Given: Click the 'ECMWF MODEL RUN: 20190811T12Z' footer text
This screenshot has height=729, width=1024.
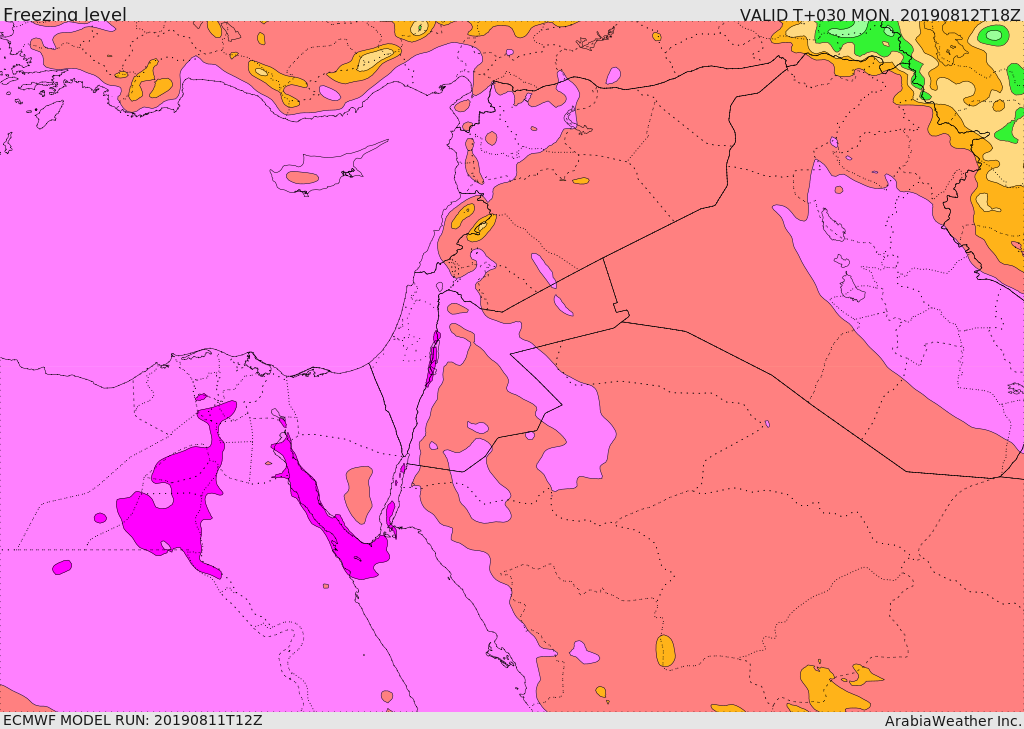Looking at the screenshot, I should 133,720.
